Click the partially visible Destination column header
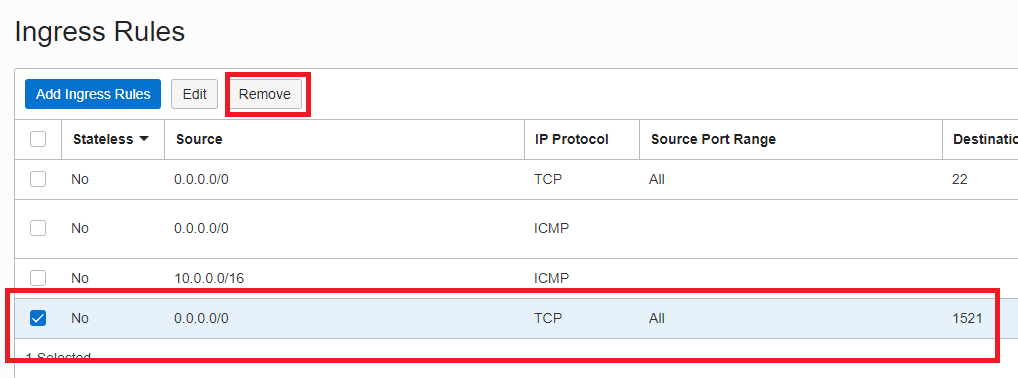Screen dimensions: 1018x378 point(985,139)
